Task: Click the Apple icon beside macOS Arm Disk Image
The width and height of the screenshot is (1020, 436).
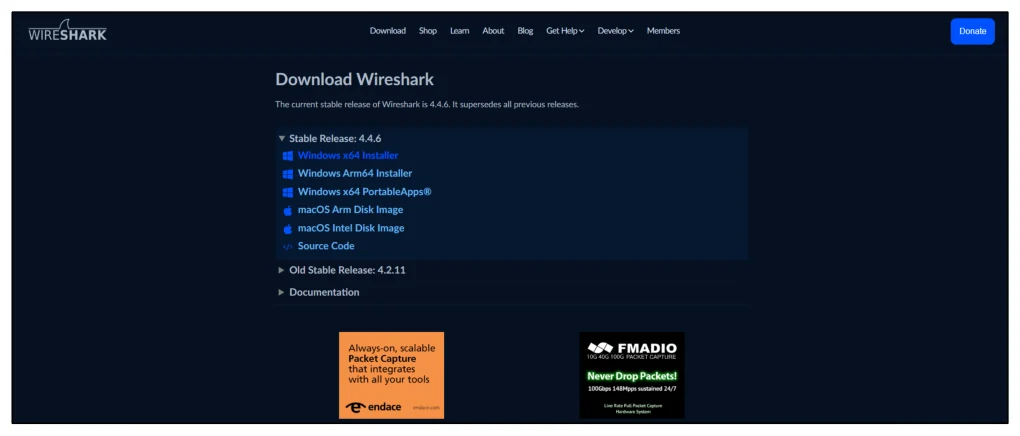Action: point(288,210)
